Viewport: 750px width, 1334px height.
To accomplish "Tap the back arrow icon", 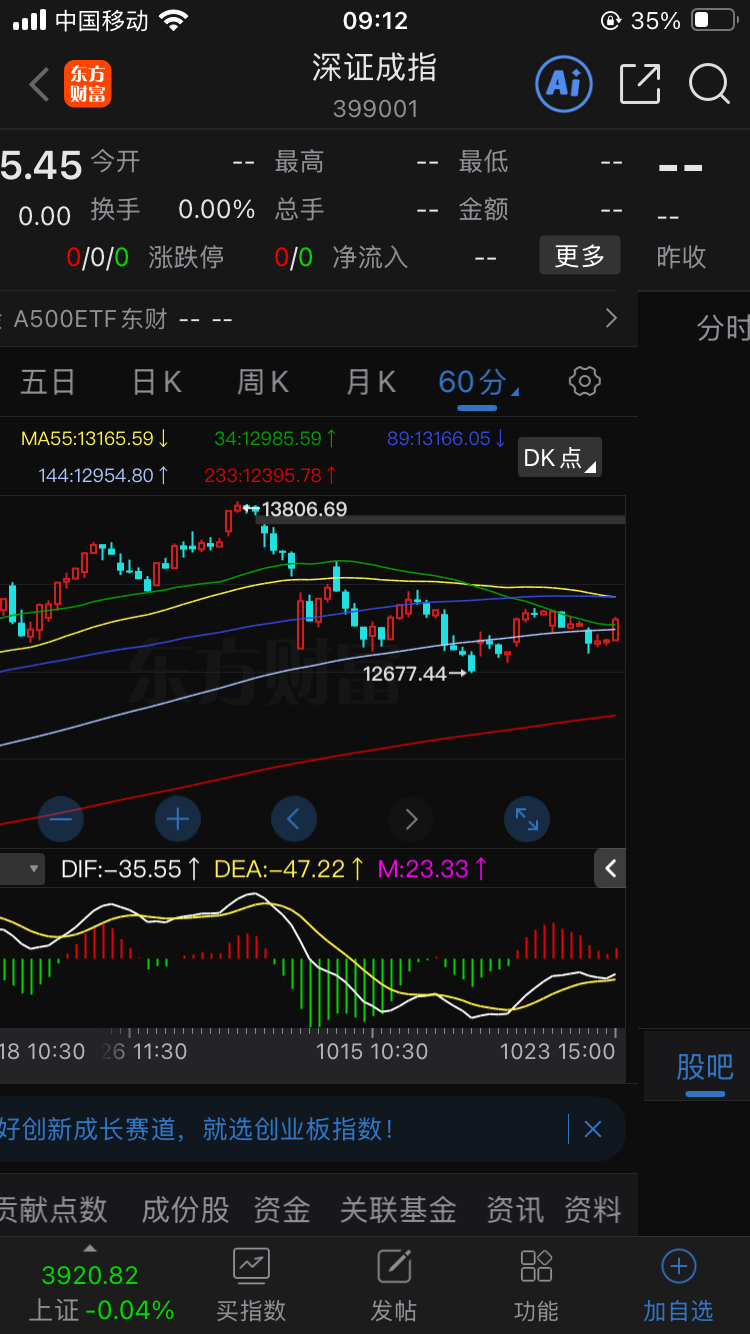I will click(39, 85).
